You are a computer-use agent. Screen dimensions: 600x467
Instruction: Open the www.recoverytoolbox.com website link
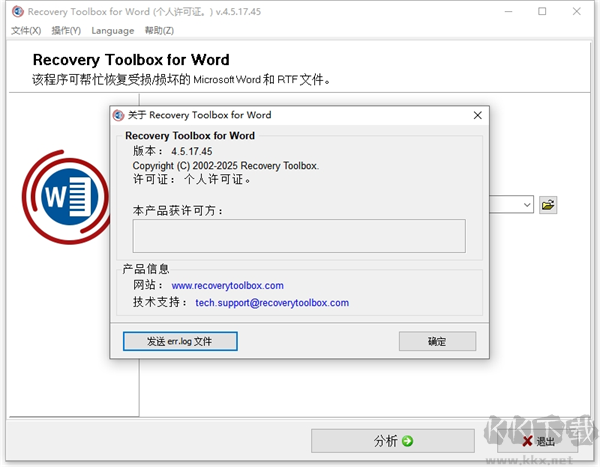[227, 285]
